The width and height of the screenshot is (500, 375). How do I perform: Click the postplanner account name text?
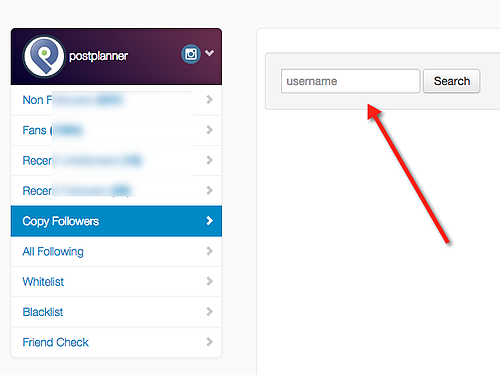[x=98, y=56]
